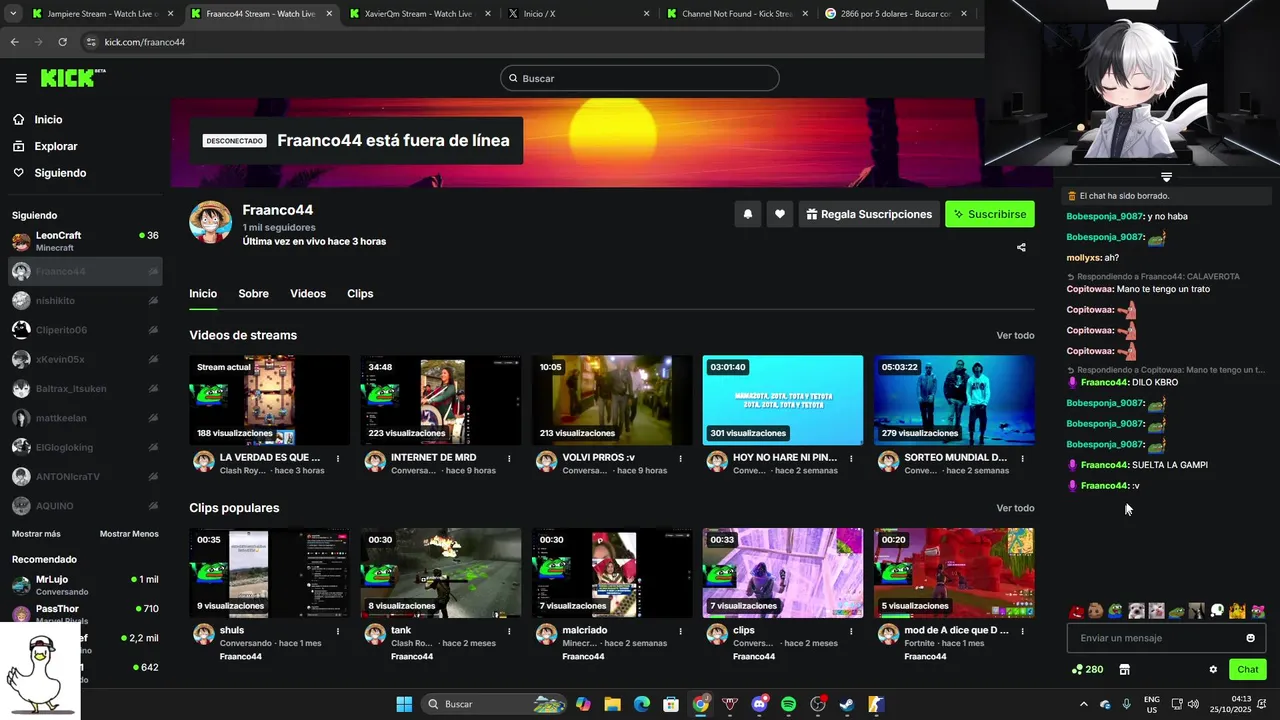Open PassThor recommended channel

(x=85, y=614)
